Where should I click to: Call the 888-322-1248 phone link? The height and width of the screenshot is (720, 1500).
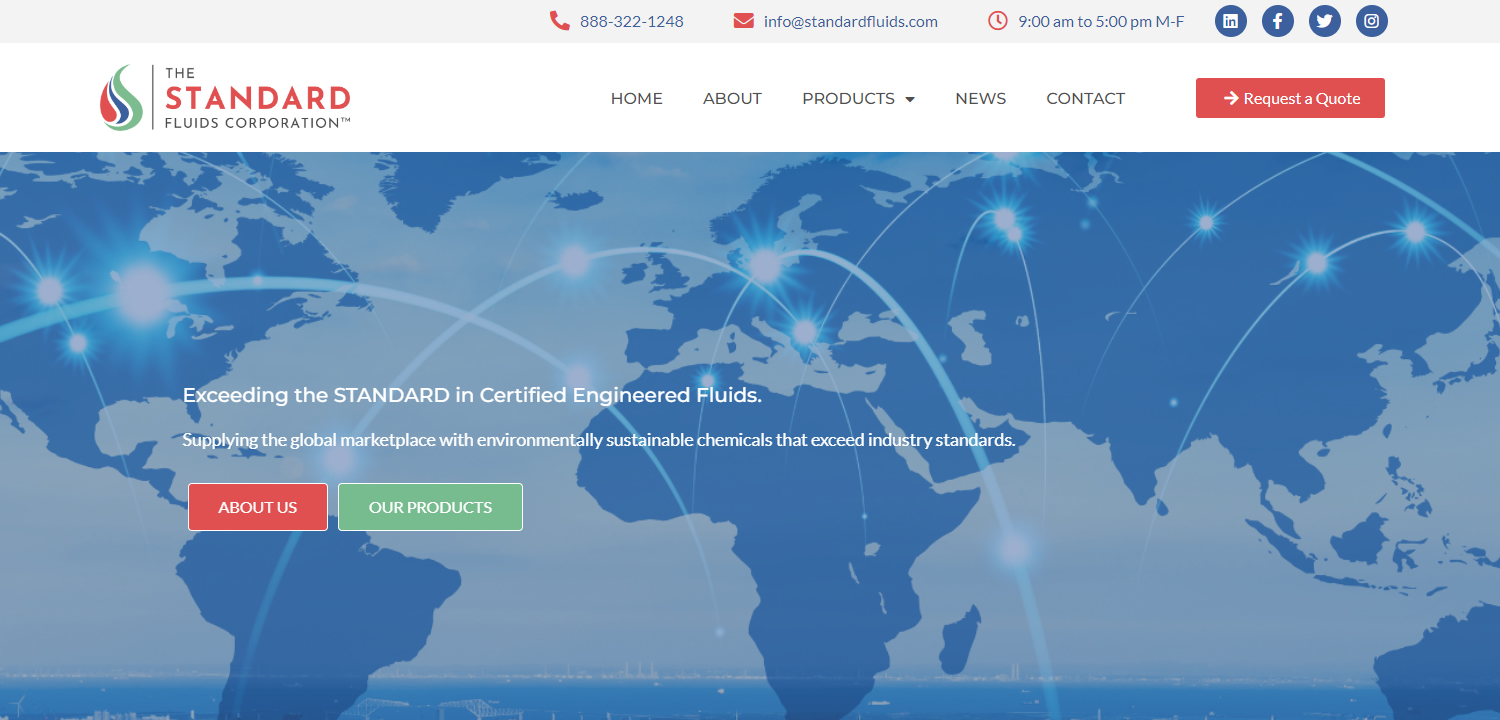point(632,21)
